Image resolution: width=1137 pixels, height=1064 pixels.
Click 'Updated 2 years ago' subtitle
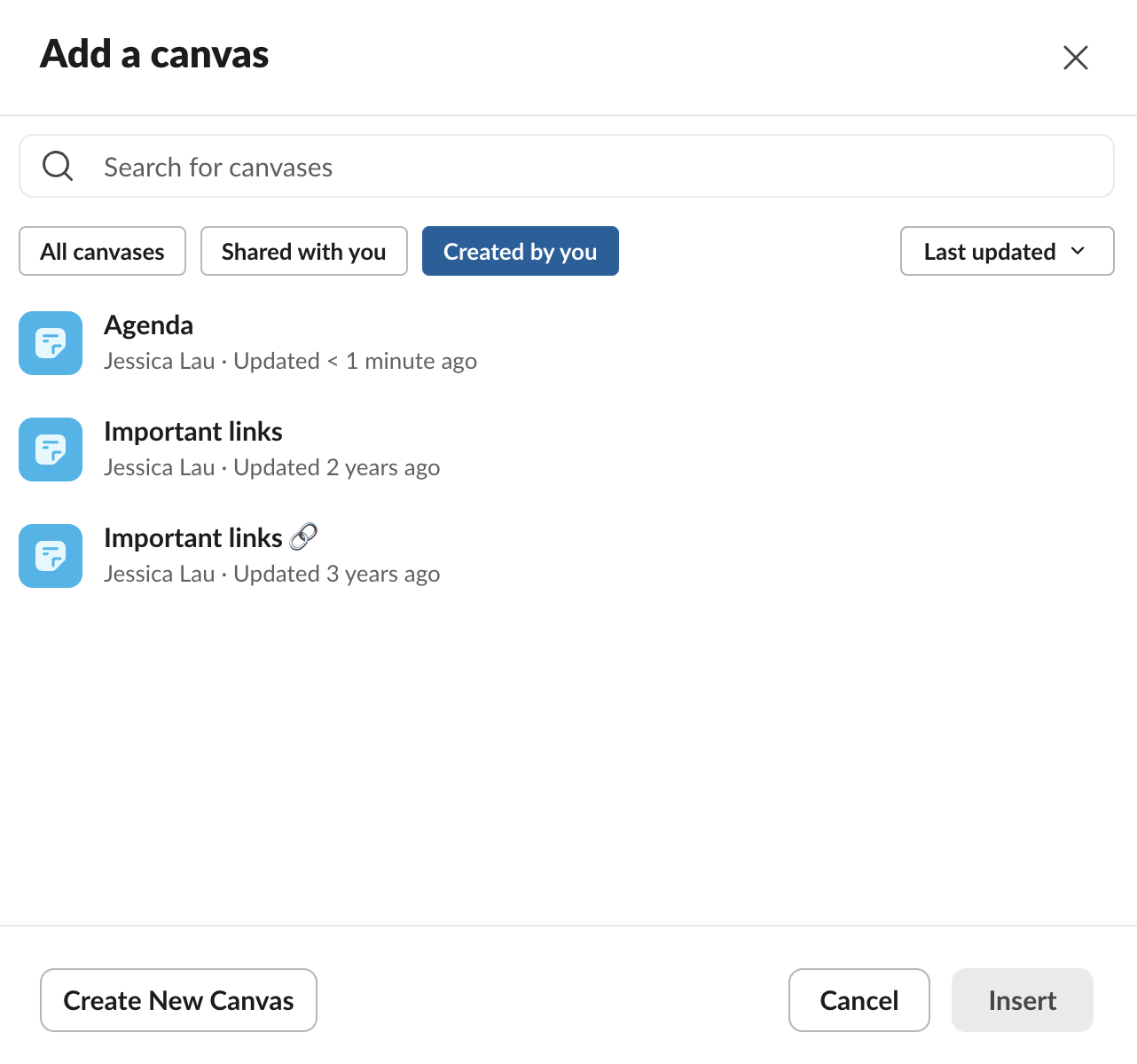(337, 467)
